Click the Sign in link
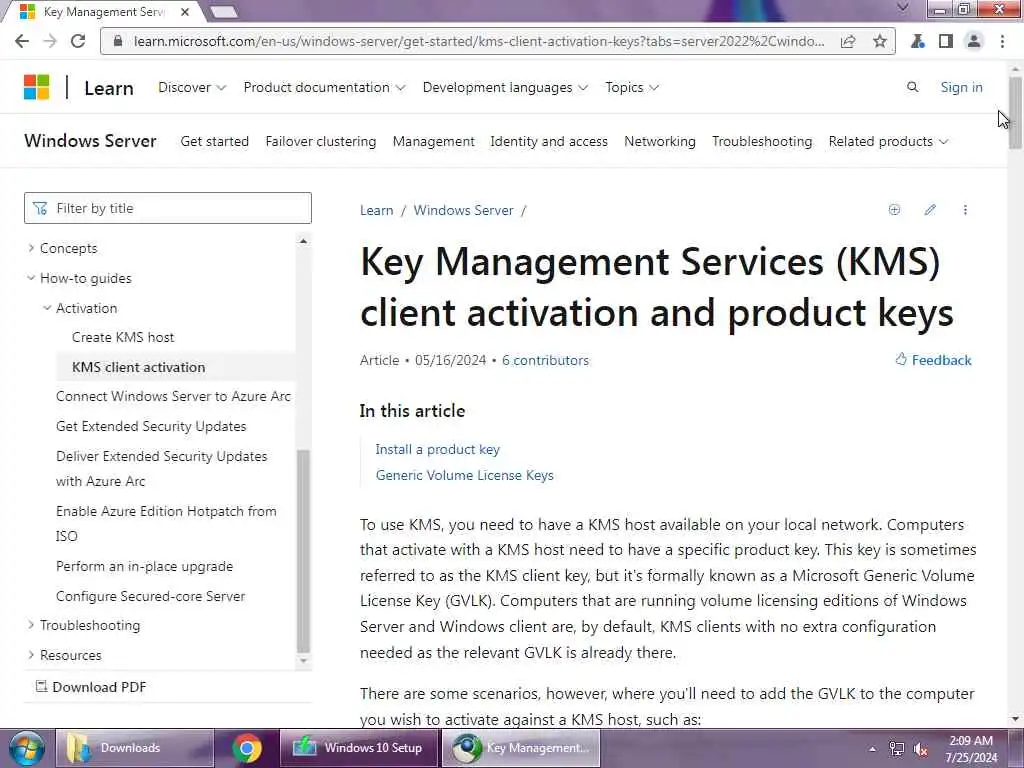1024x768 pixels. coord(961,87)
